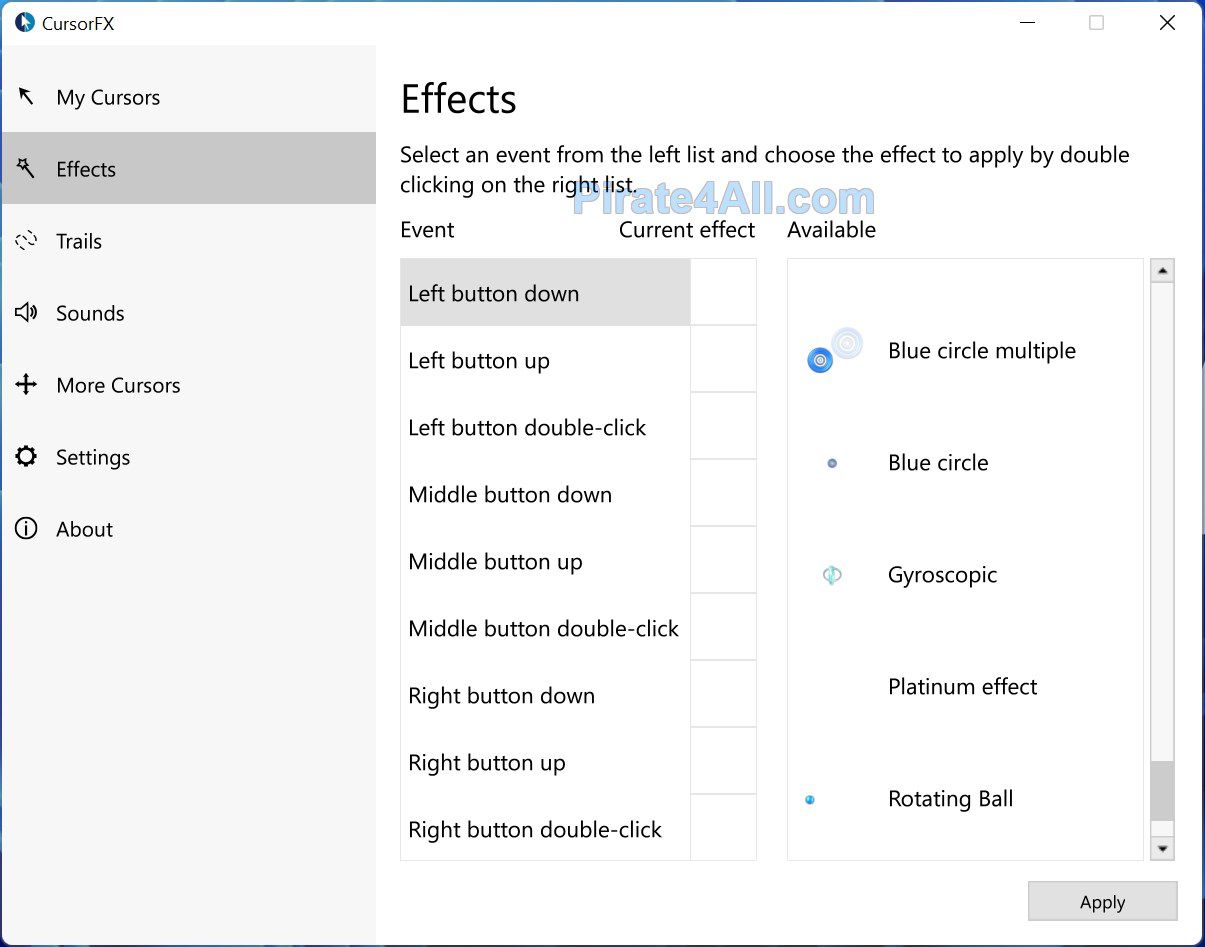Click the Available list scrollbar thumb

[1162, 791]
